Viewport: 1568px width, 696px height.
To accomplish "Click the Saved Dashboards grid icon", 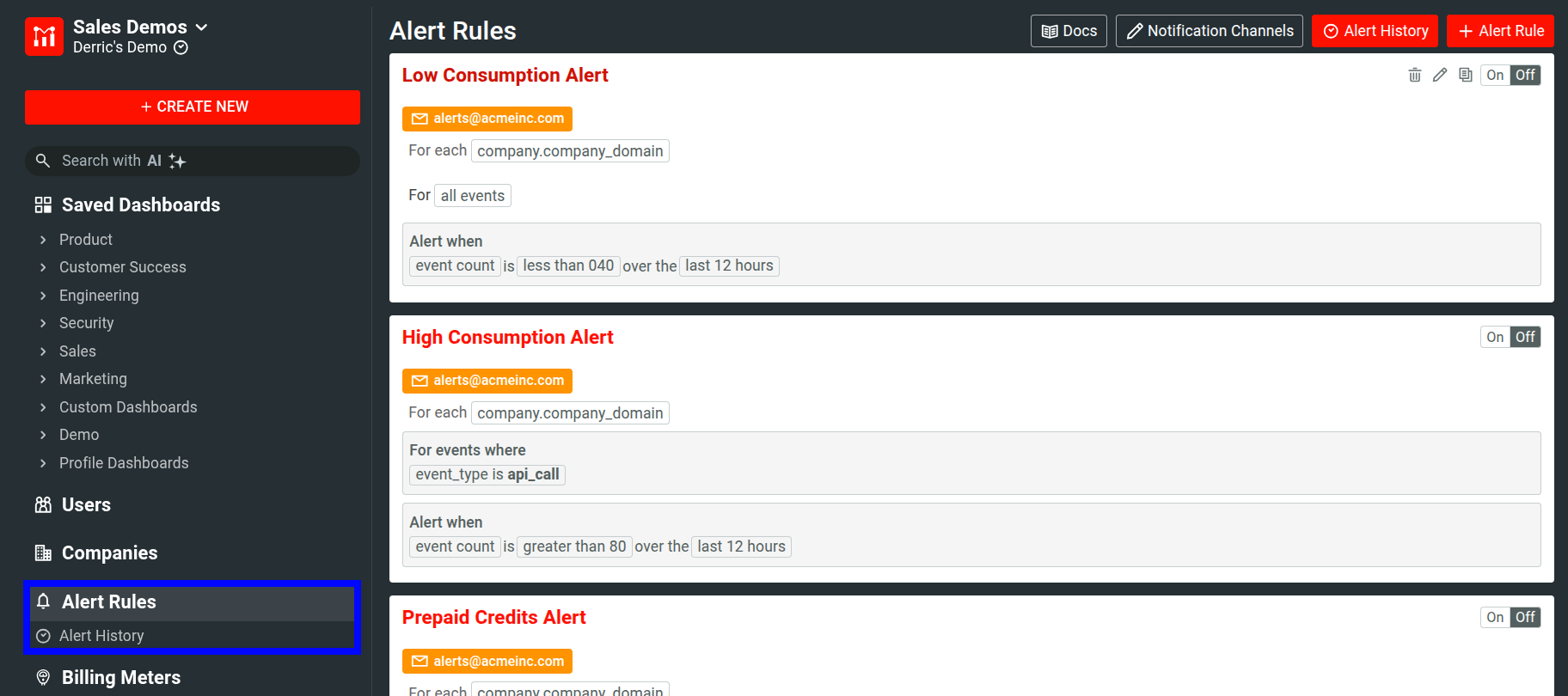I will tap(43, 205).
